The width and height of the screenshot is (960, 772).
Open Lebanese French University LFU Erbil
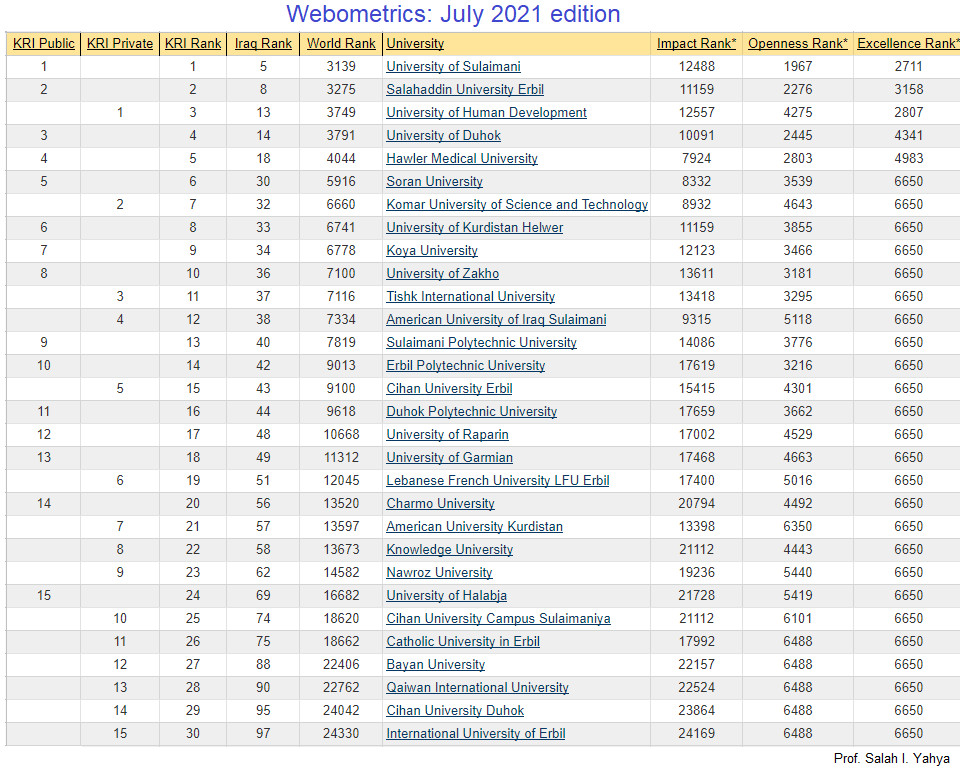coord(498,481)
